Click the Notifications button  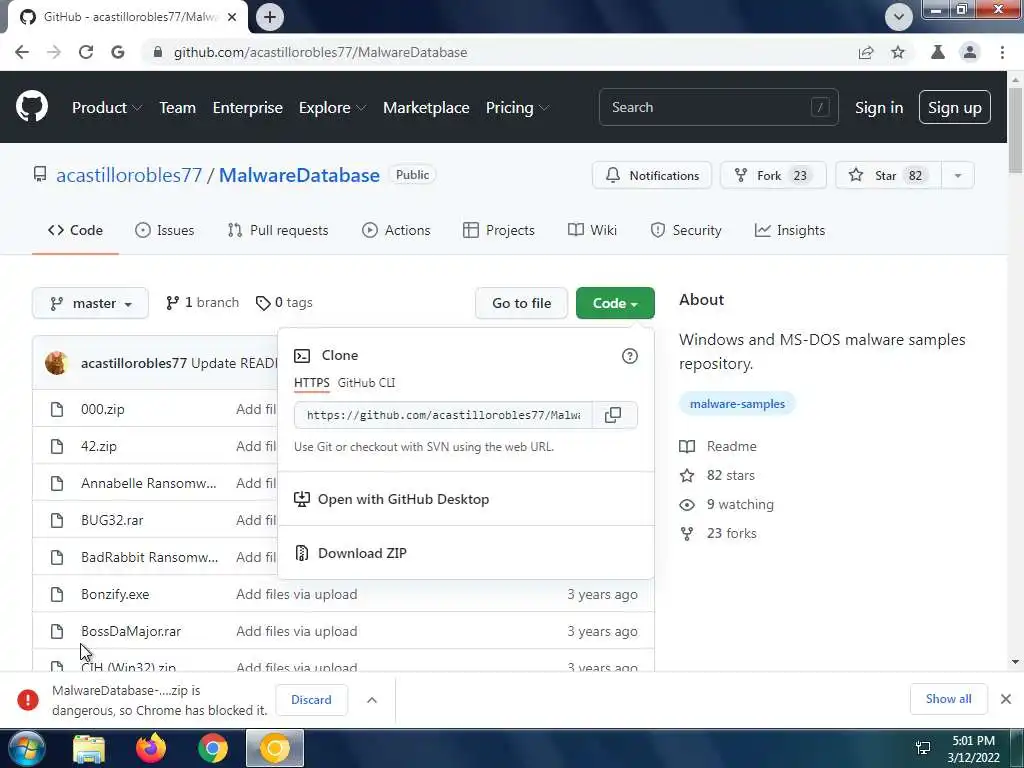(652, 176)
